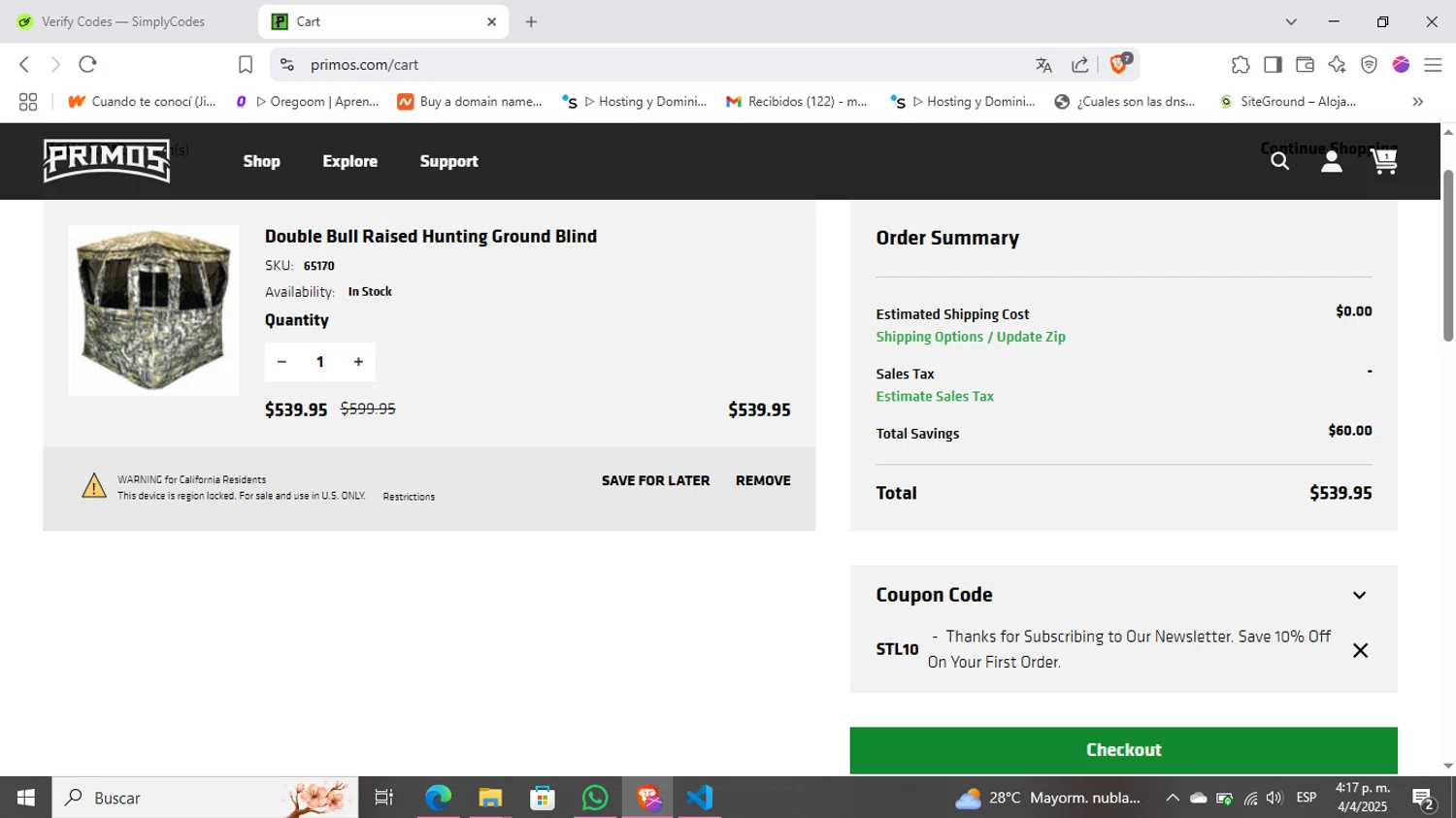The image size is (1456, 818).
Task: Click the address bar URL
Action: tap(364, 65)
